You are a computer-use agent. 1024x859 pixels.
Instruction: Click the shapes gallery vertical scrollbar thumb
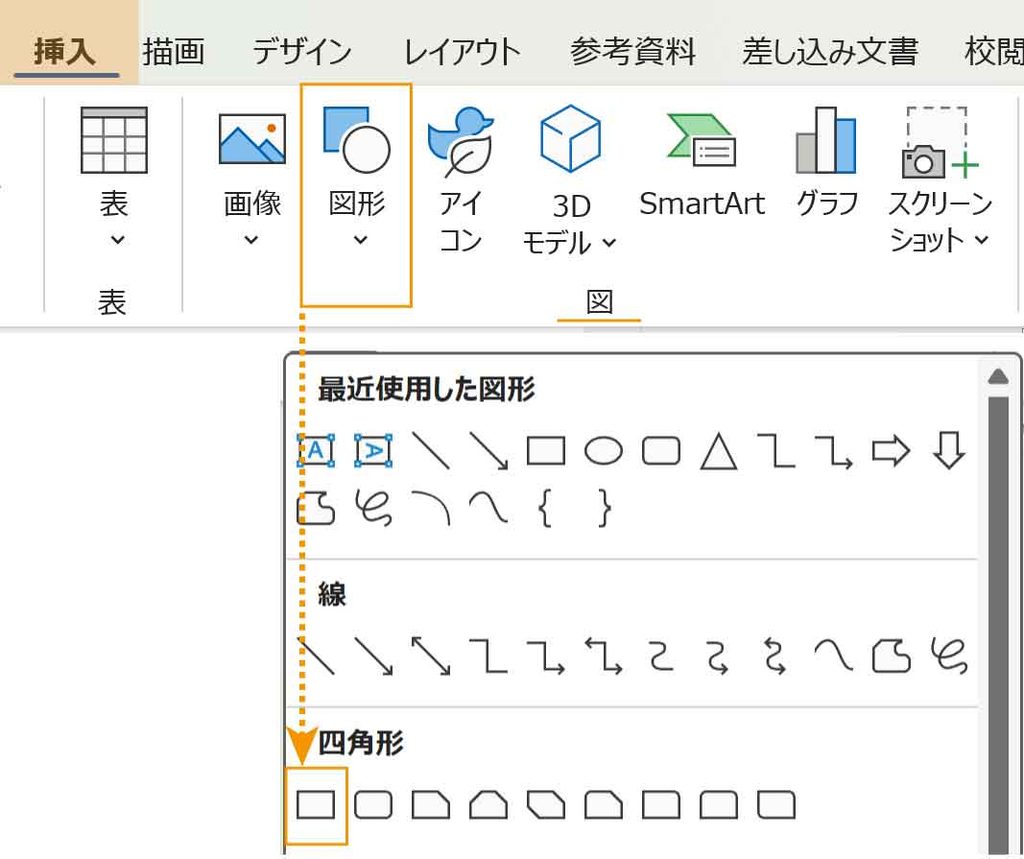point(999,624)
